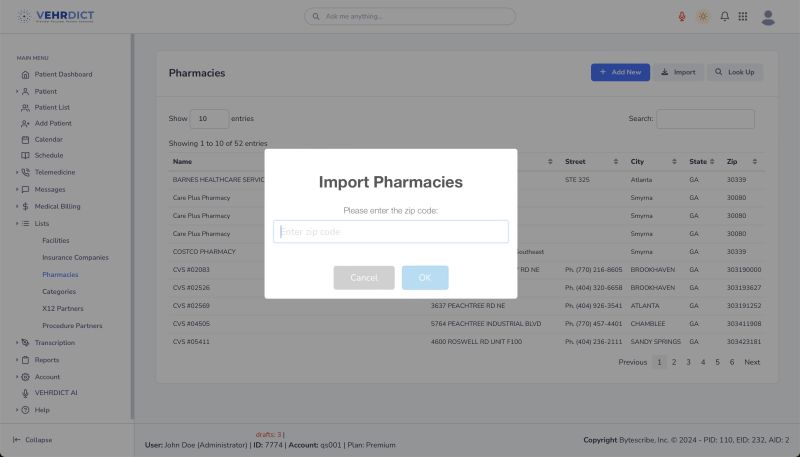Expand the Account chevron
The width and height of the screenshot is (800, 457).
[17, 377]
